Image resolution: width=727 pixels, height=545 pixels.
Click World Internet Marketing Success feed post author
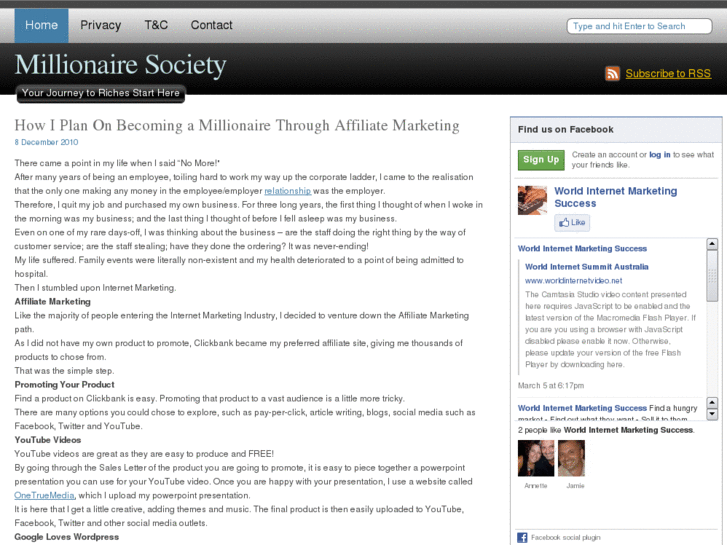coord(582,249)
